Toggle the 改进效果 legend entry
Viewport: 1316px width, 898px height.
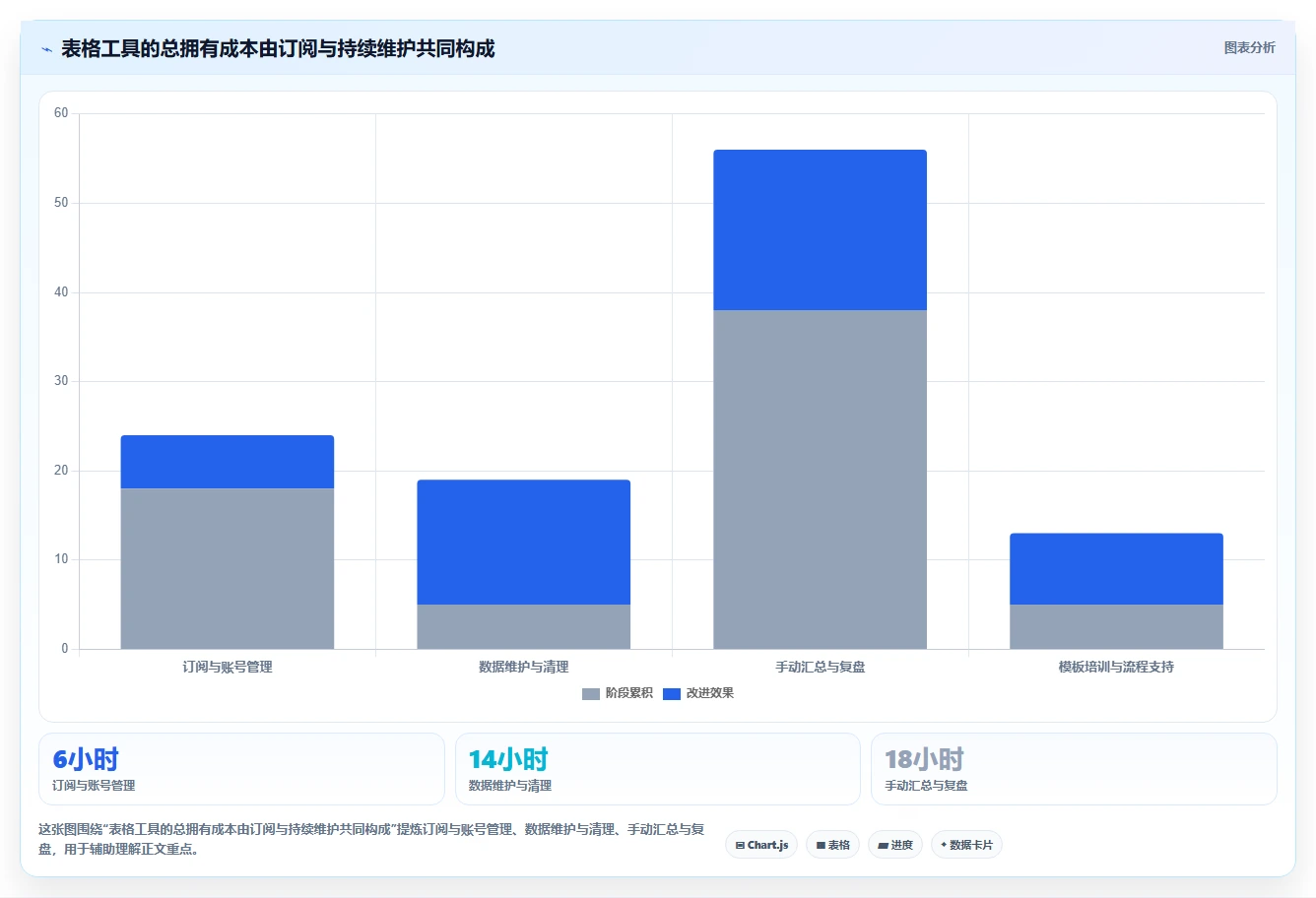point(698,693)
